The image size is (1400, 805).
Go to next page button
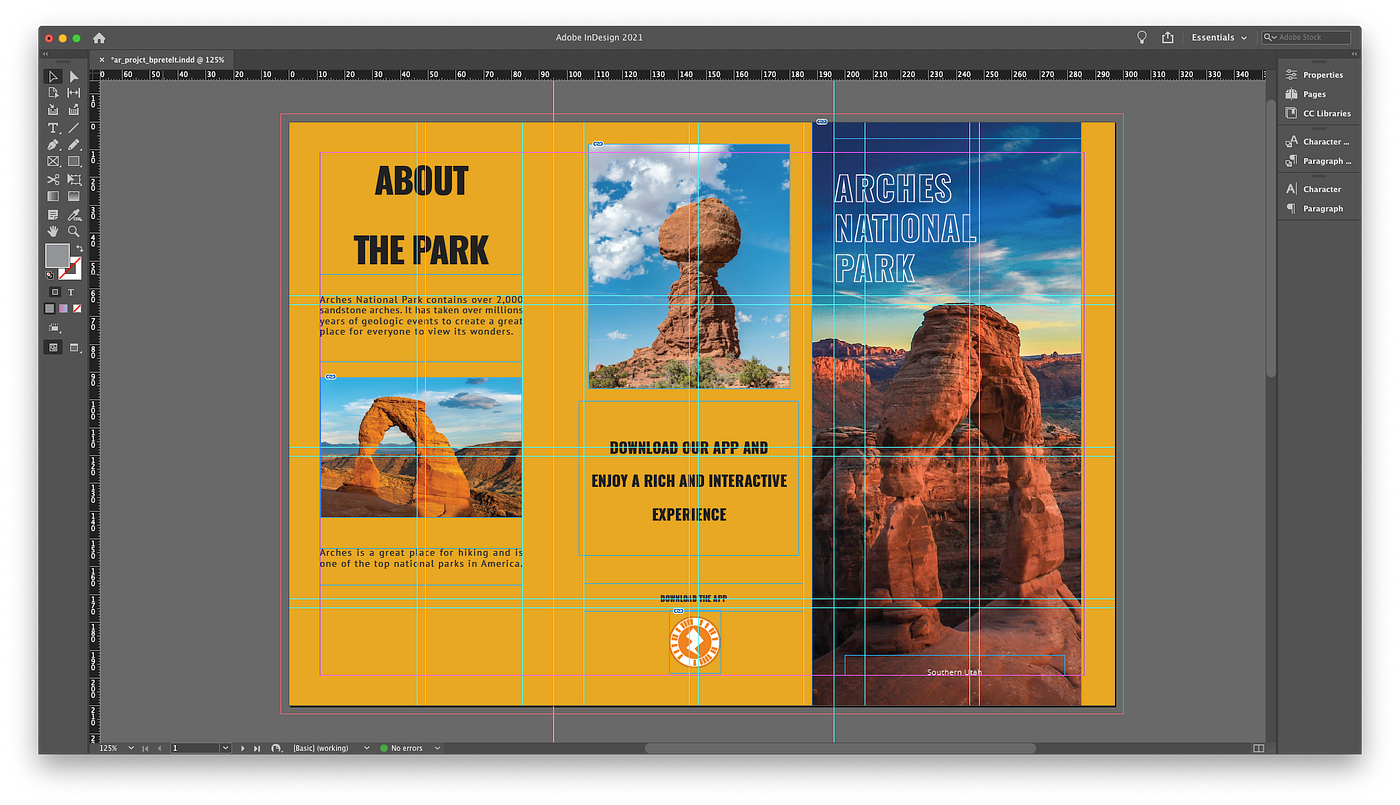[243, 748]
